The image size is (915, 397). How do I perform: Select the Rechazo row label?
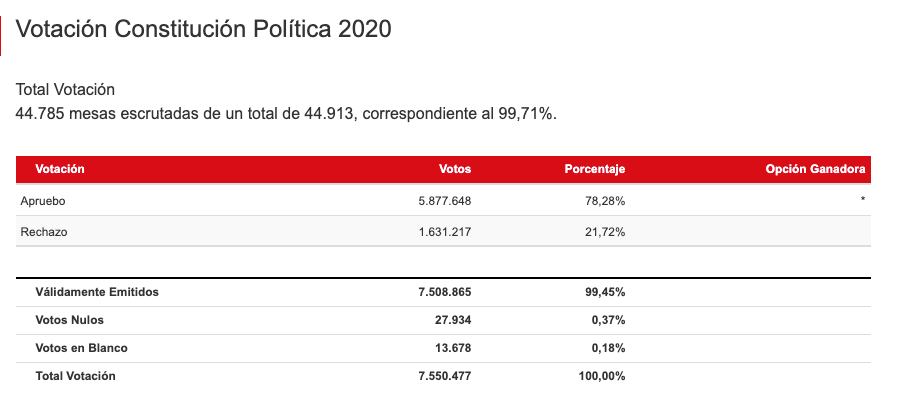(44, 232)
